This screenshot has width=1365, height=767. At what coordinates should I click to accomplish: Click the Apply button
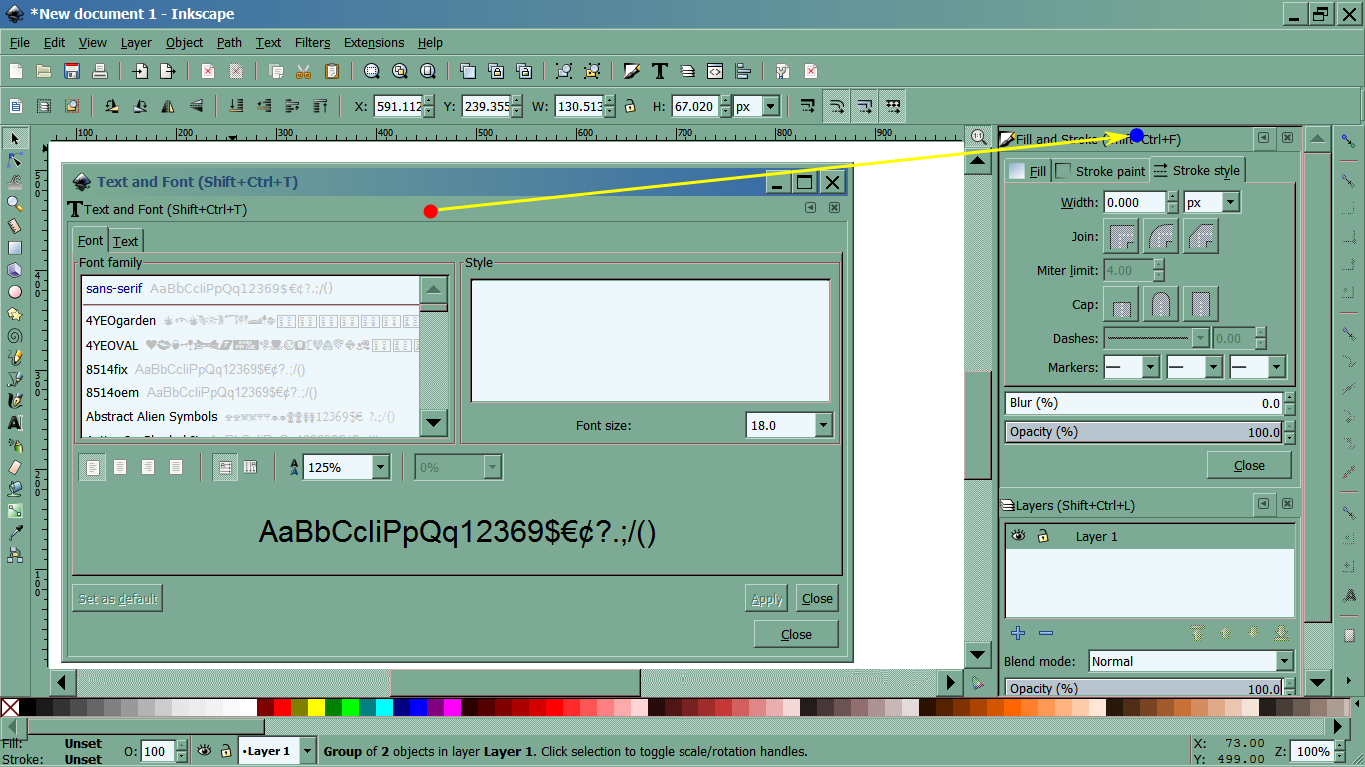pos(767,599)
